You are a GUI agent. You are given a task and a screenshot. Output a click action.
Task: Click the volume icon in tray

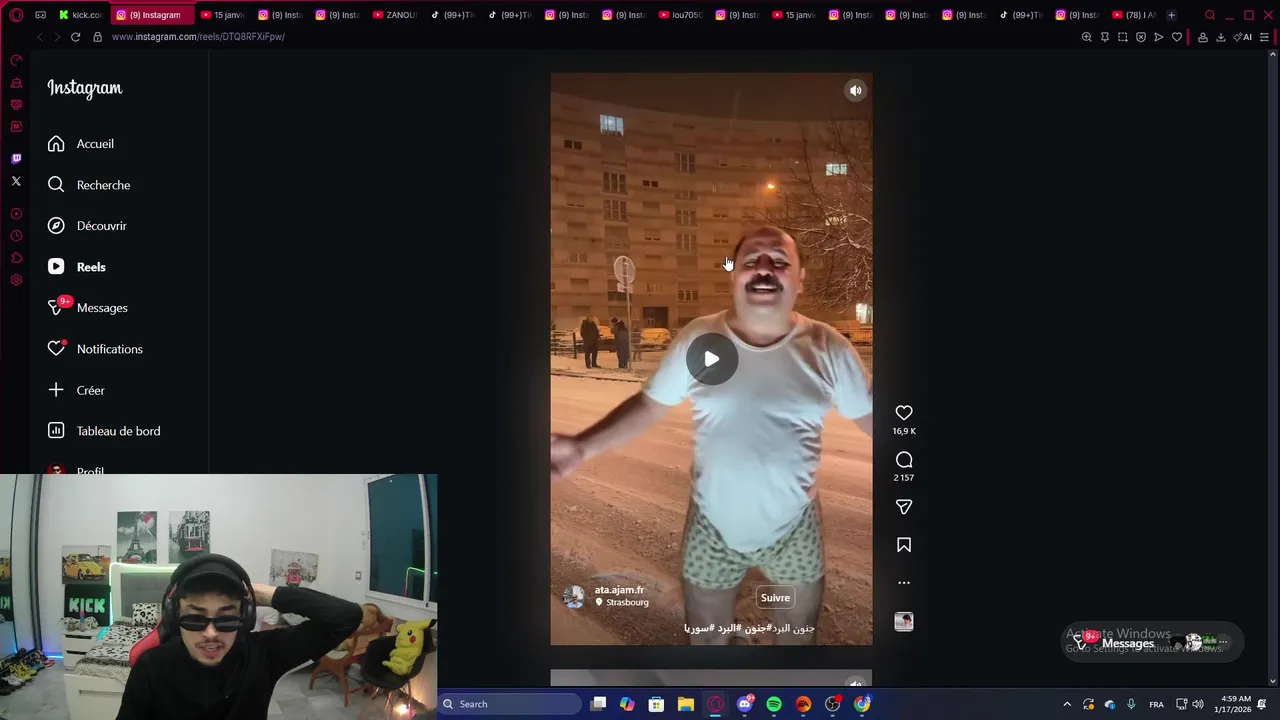point(1198,704)
